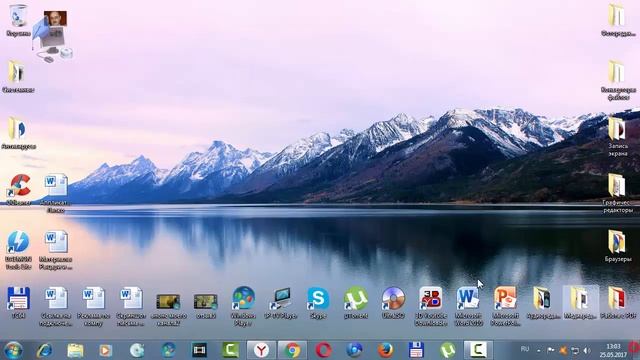
Task: Launch Internet Explorer from the taskbar
Action: coord(44,350)
